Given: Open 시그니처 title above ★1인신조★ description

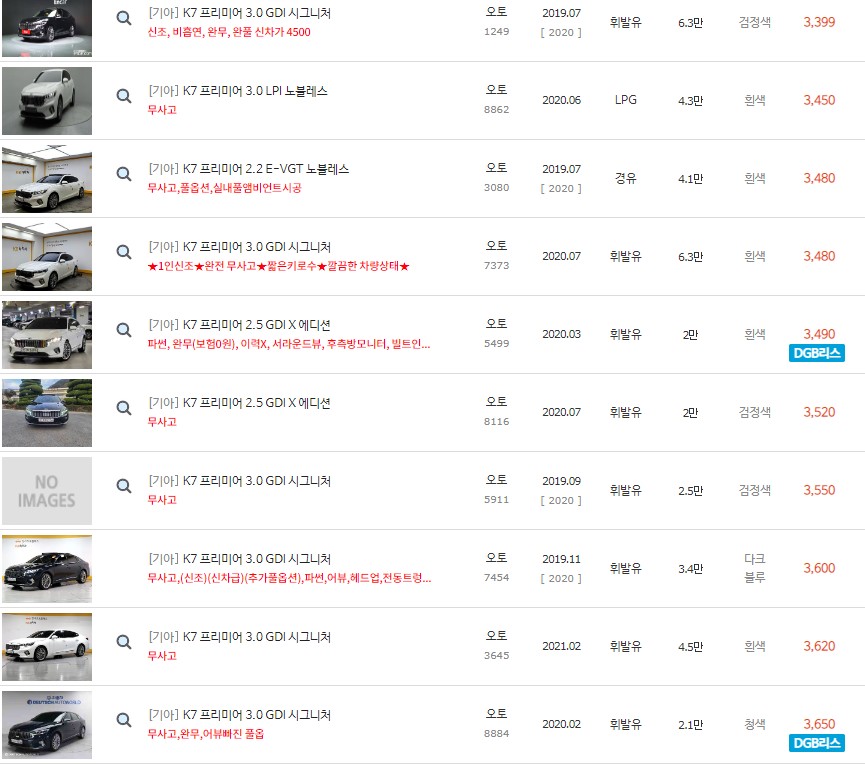Looking at the screenshot, I should pyautogui.click(x=239, y=247).
